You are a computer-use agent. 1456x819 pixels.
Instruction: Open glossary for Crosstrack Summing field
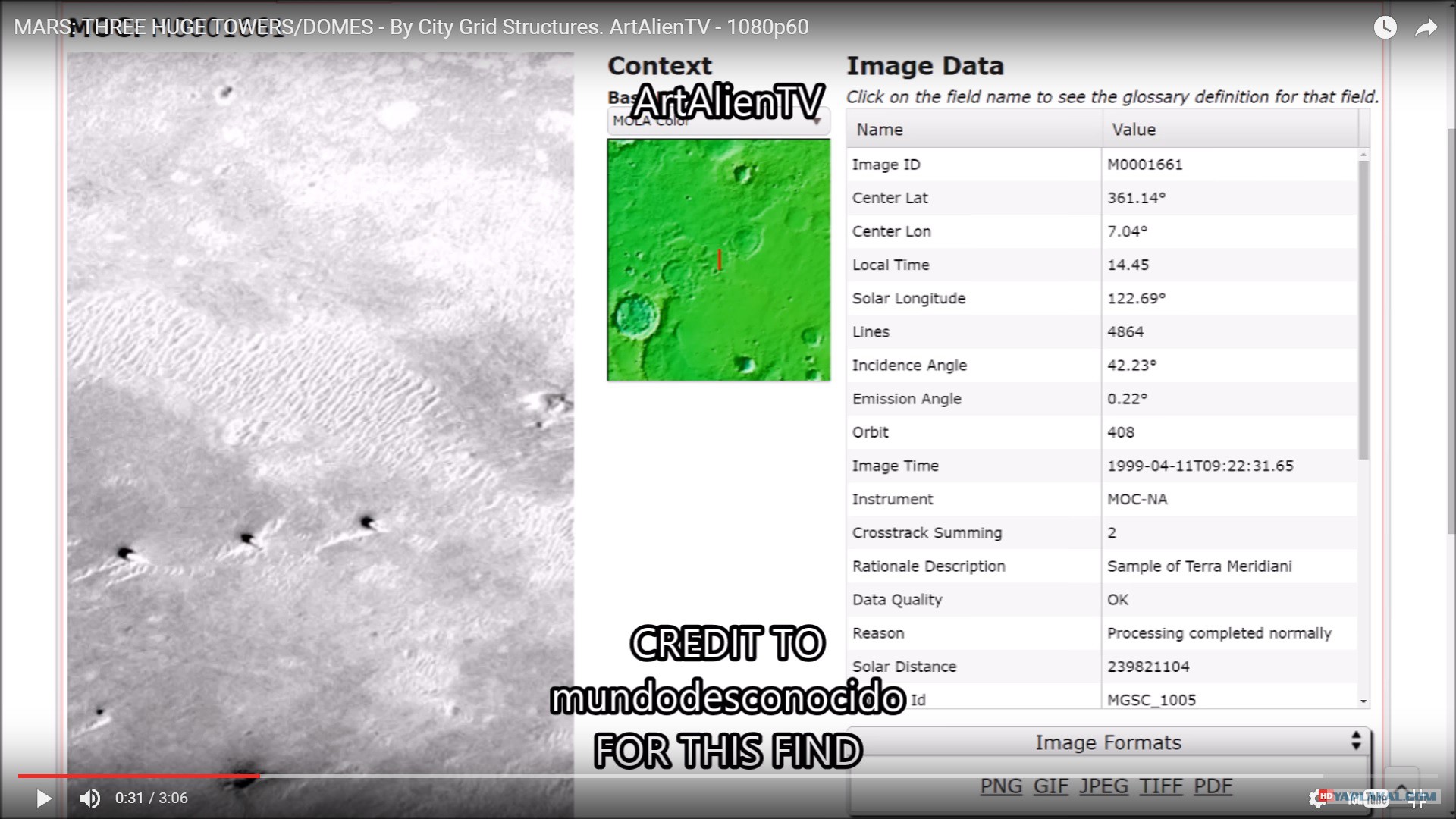(927, 532)
